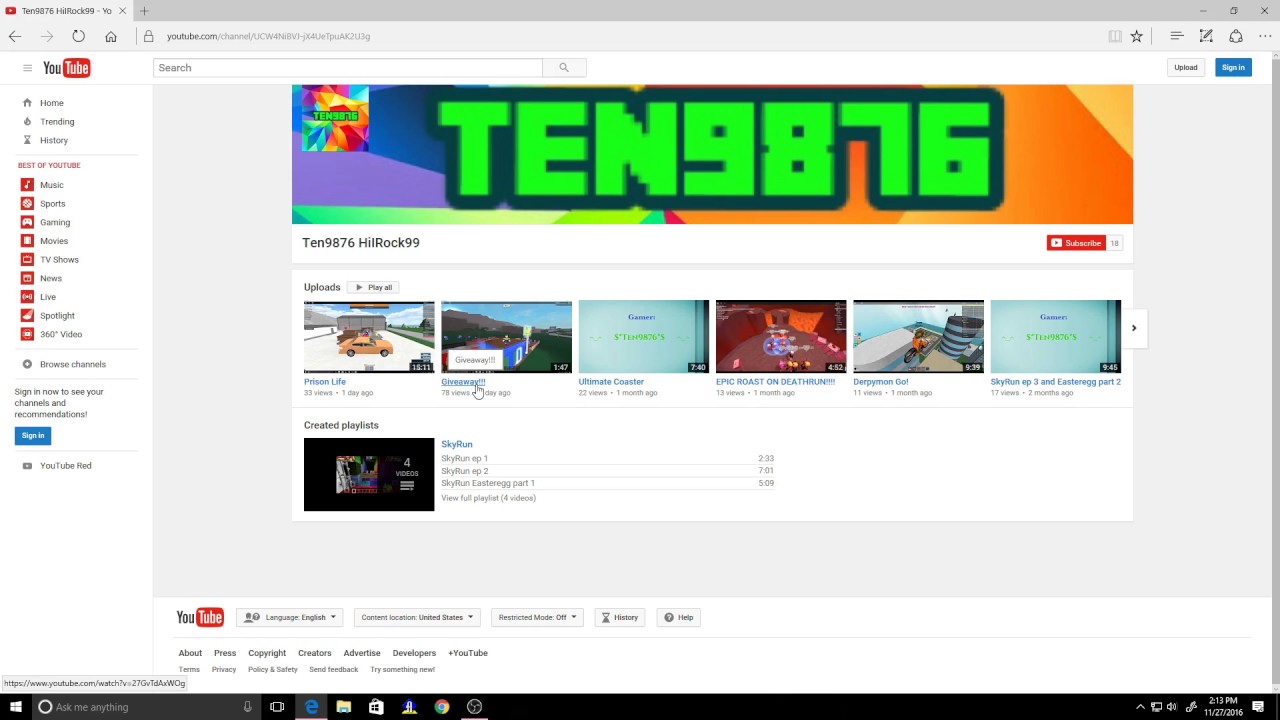Click the Movies channel icon
This screenshot has height=720, width=1280.
click(x=27, y=241)
